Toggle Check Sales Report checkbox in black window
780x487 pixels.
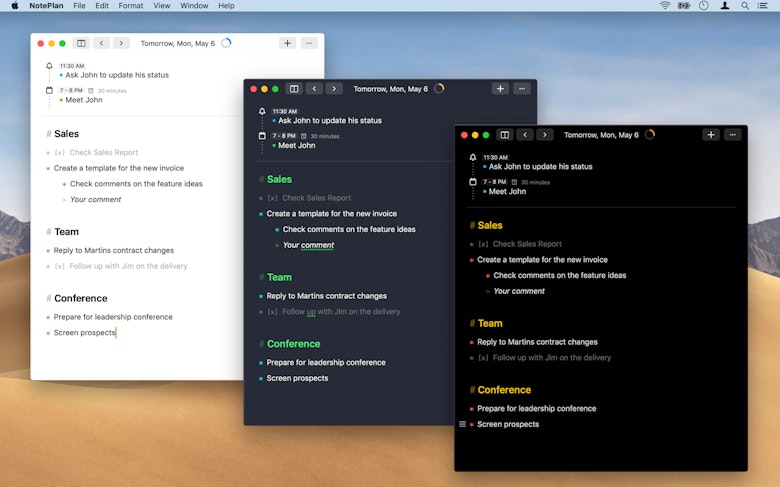pyautogui.click(x=483, y=244)
